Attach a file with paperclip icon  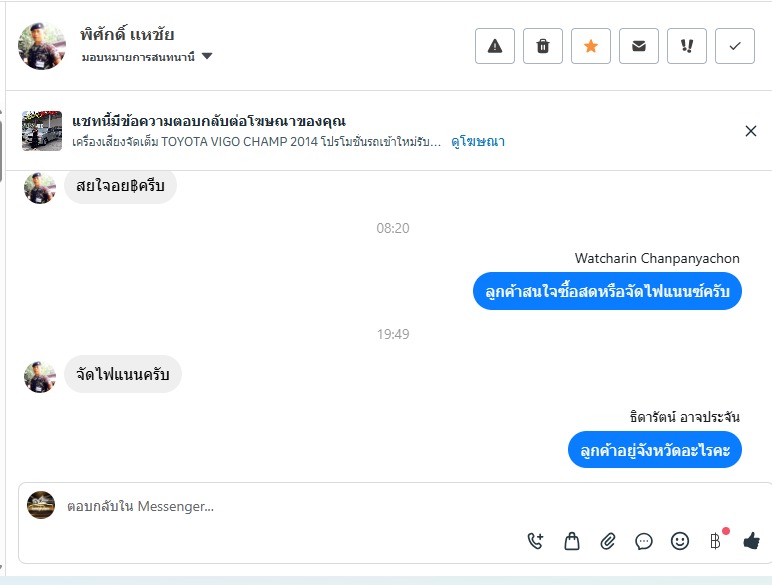[x=608, y=542]
